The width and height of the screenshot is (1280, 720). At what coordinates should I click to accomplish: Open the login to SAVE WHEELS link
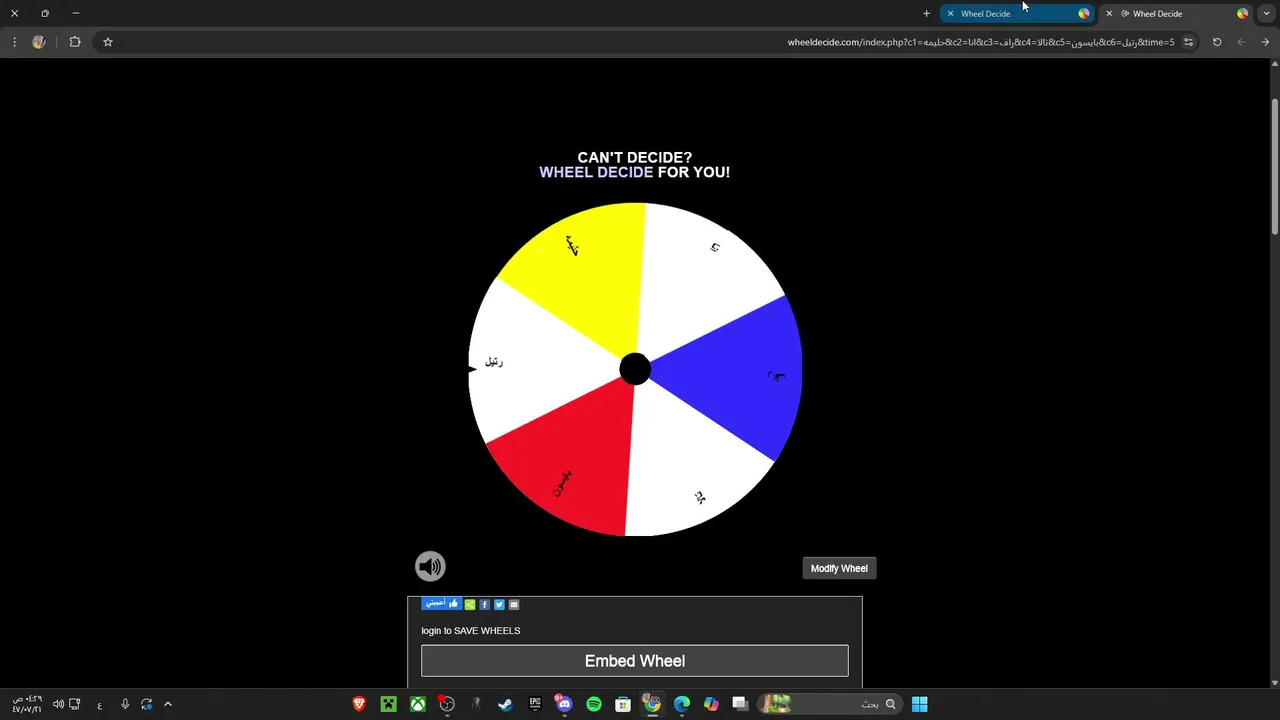(x=470, y=631)
